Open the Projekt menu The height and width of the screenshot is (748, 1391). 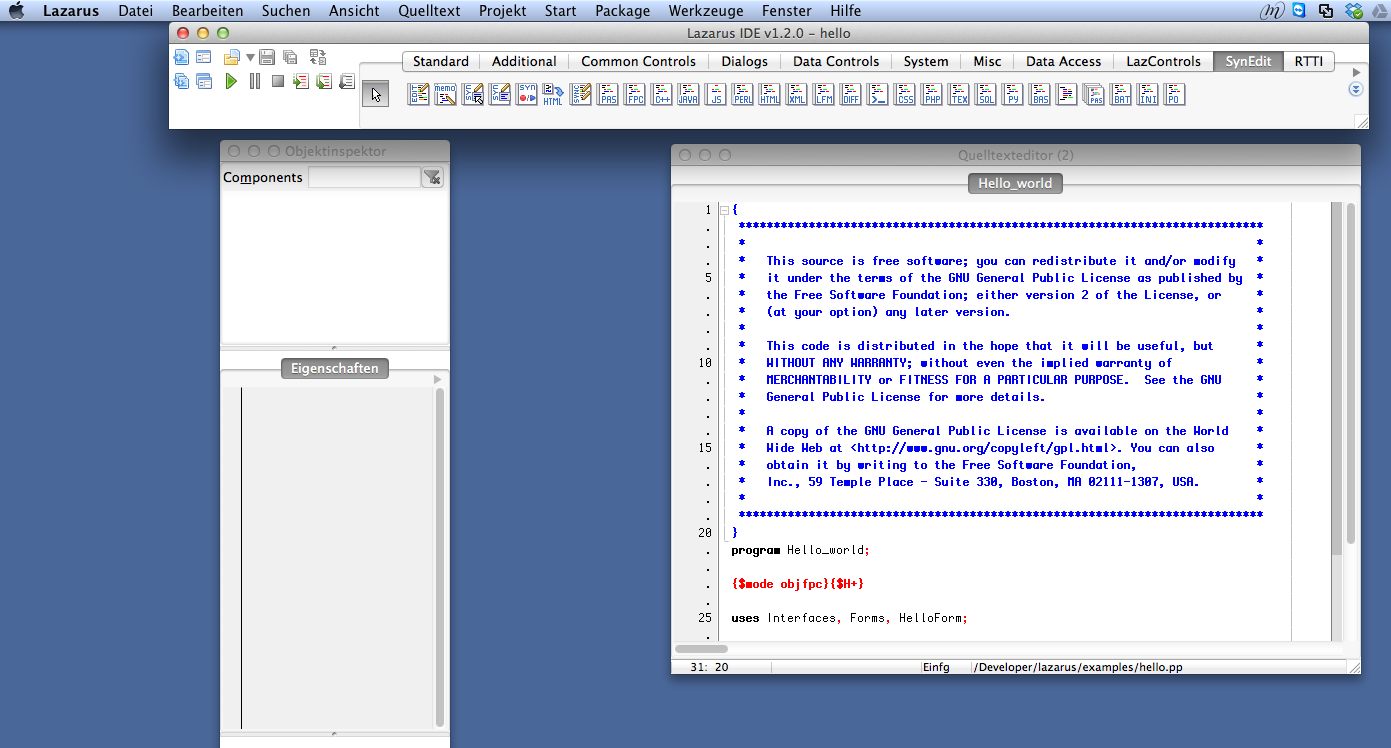click(x=502, y=11)
